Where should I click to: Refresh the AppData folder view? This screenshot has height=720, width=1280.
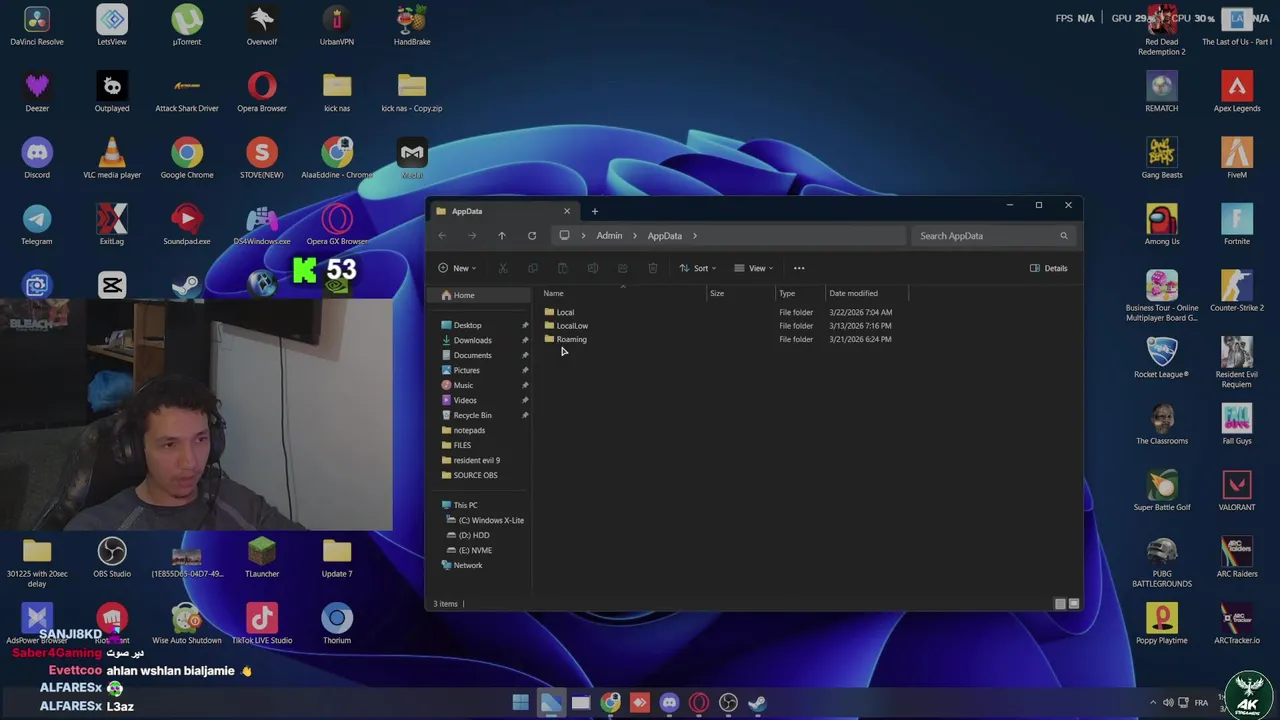point(532,236)
